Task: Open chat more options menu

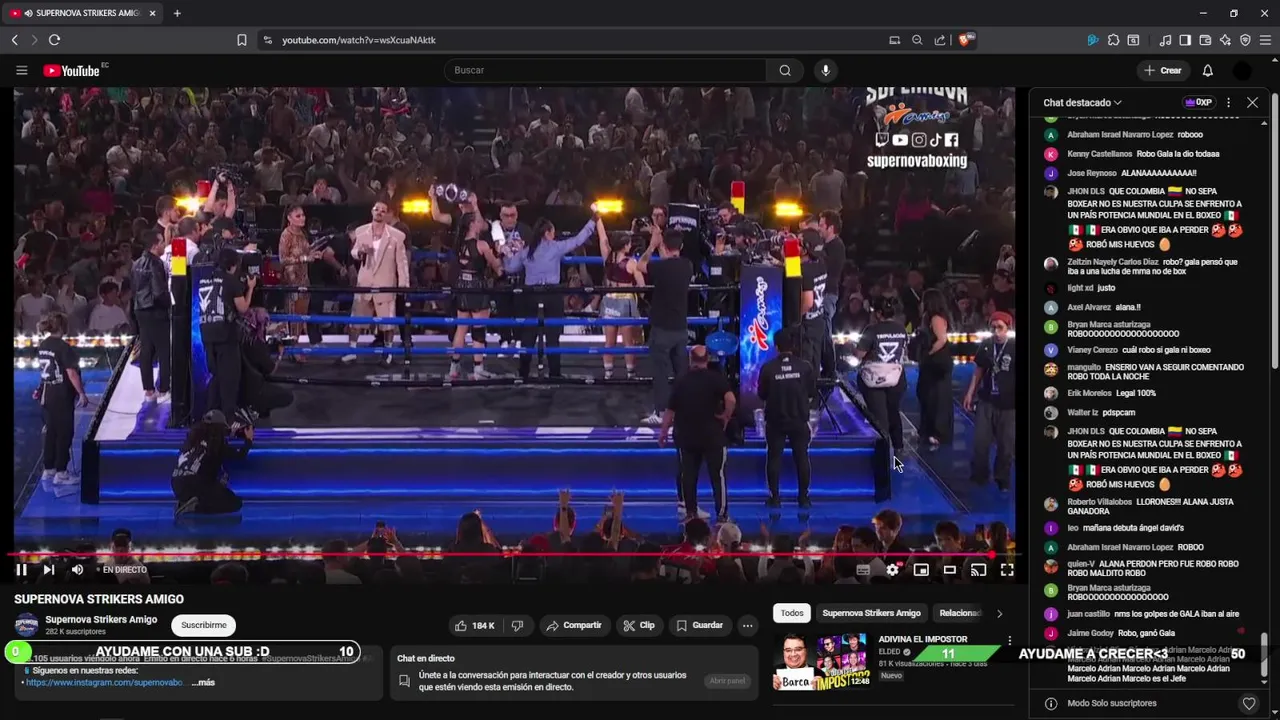Action: pos(1229,102)
